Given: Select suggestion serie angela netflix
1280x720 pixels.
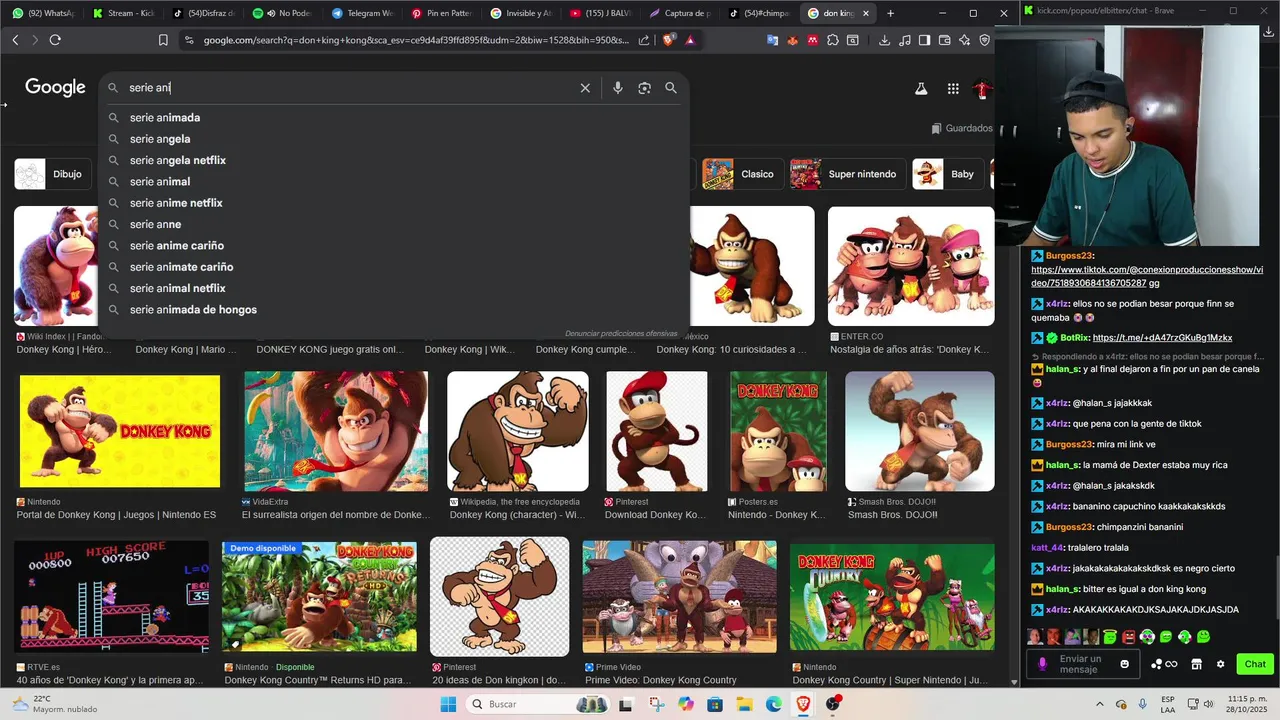Looking at the screenshot, I should point(178,160).
